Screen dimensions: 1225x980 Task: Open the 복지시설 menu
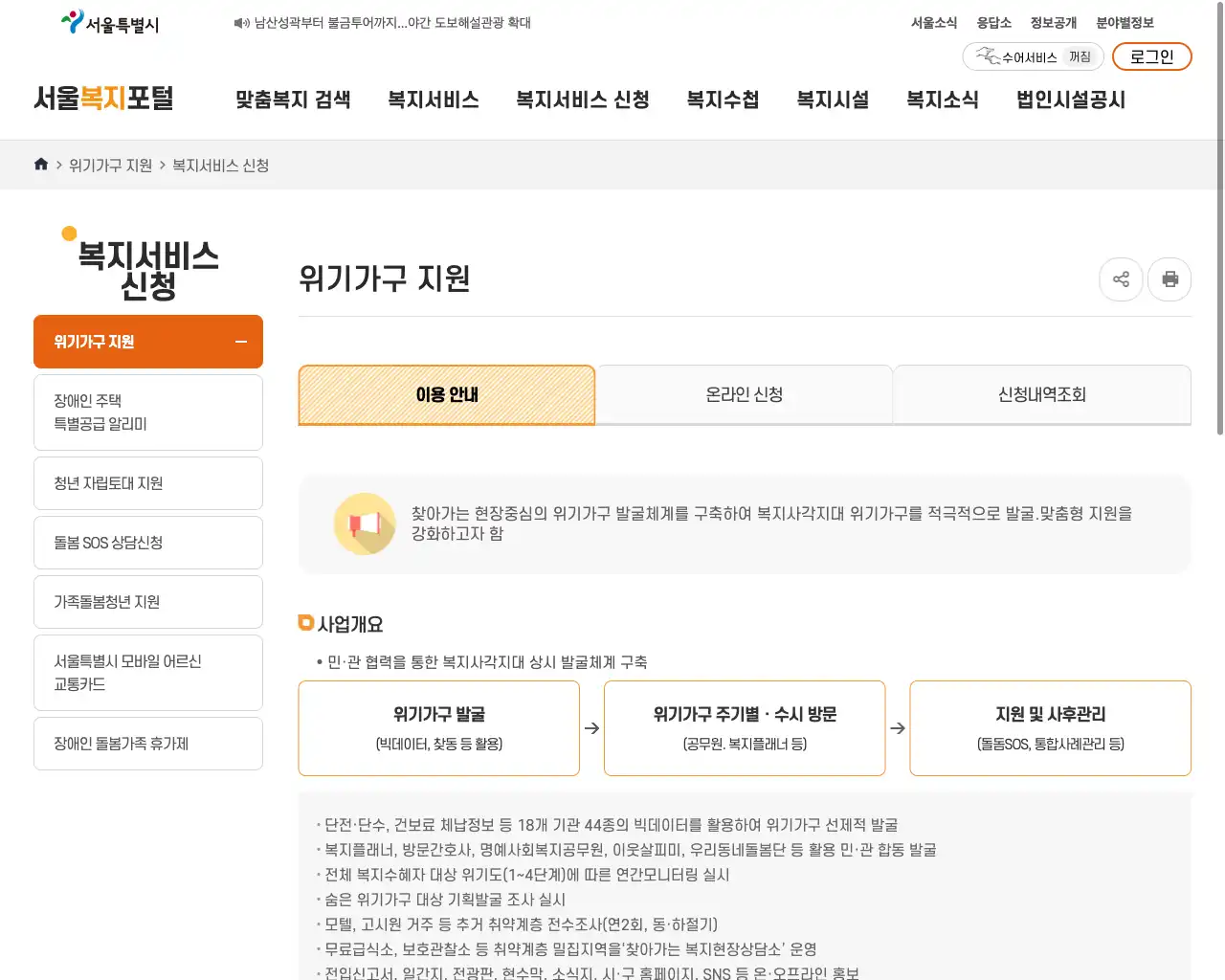(x=833, y=100)
